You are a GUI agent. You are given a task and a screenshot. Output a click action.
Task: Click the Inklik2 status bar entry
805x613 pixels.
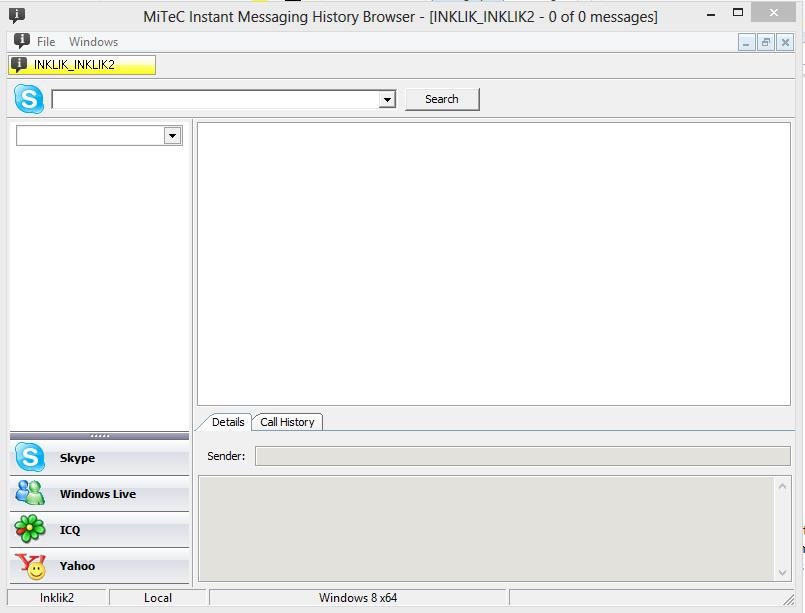coord(57,598)
